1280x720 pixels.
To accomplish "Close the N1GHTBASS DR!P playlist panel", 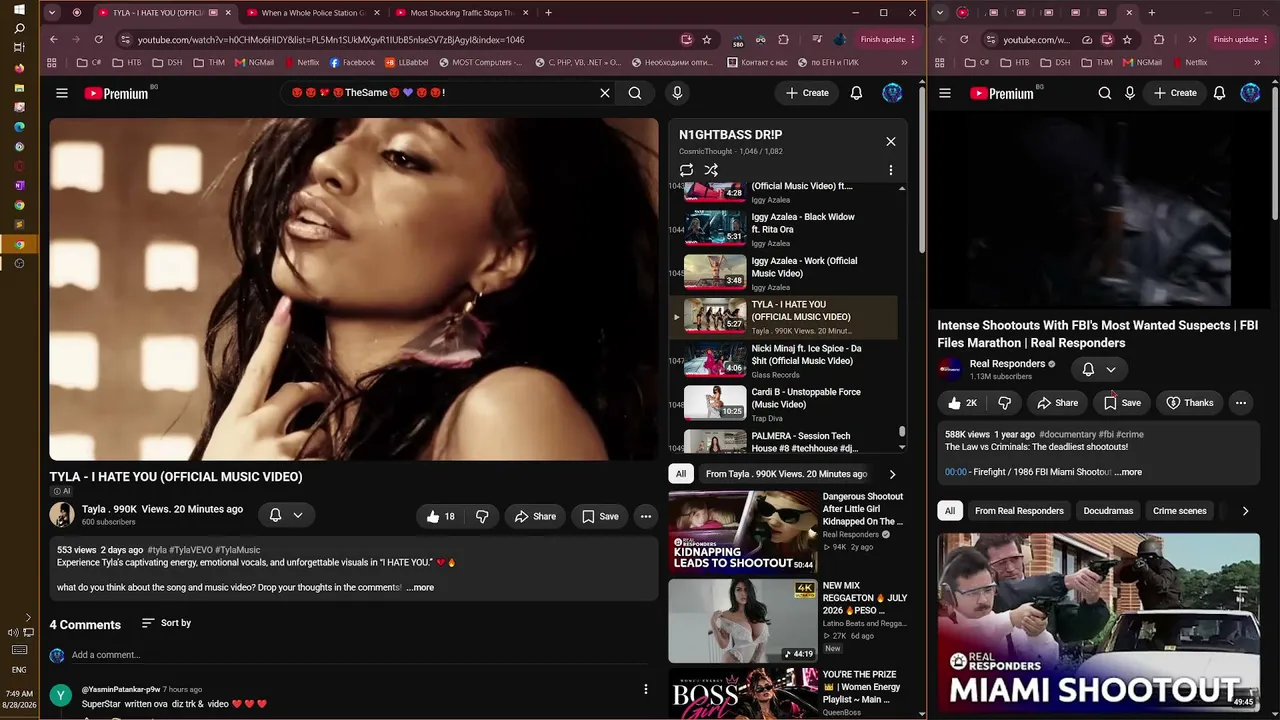I will [x=891, y=141].
